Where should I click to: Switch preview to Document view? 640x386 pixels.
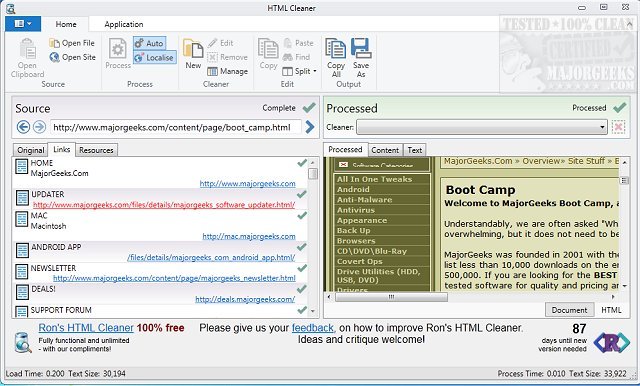(x=569, y=310)
